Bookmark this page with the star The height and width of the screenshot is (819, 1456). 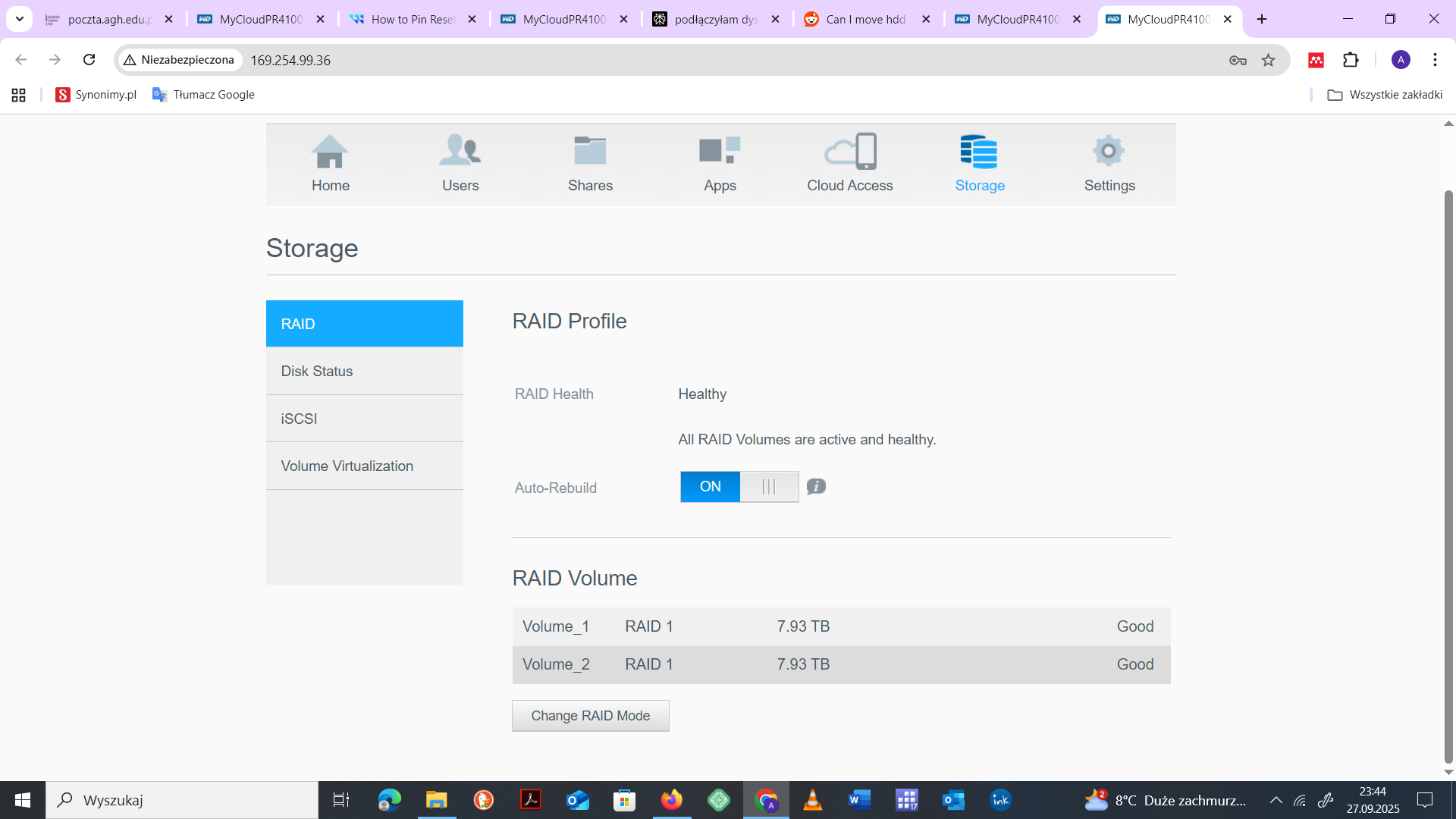[x=1268, y=60]
